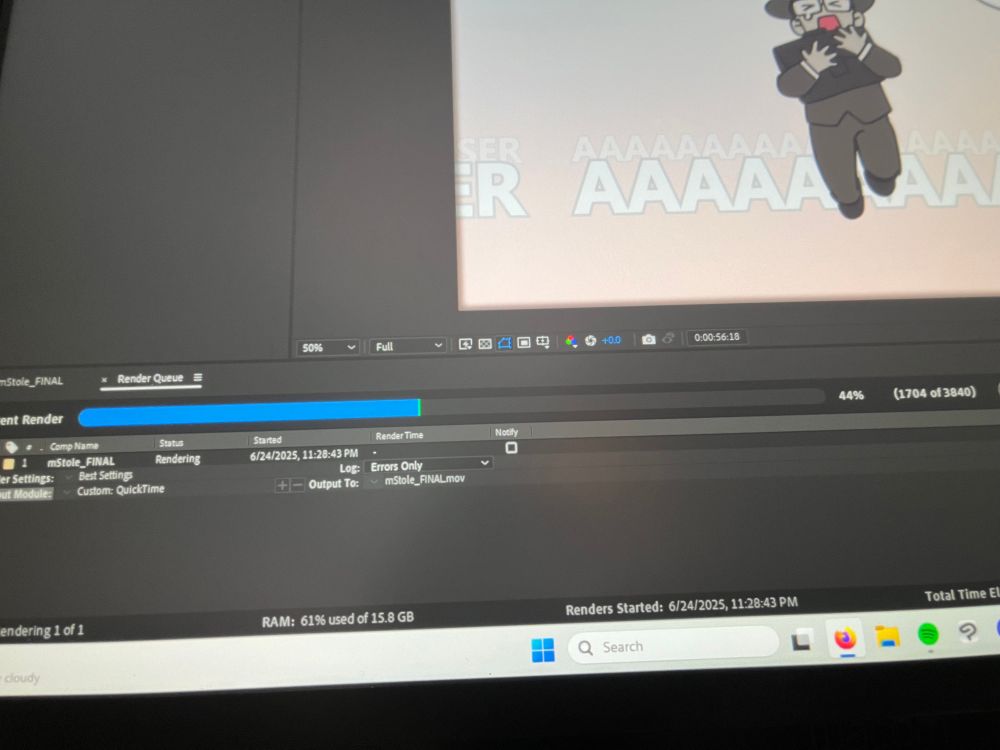The height and width of the screenshot is (750, 1000).
Task: Click the Started column header
Action: click(x=267, y=439)
